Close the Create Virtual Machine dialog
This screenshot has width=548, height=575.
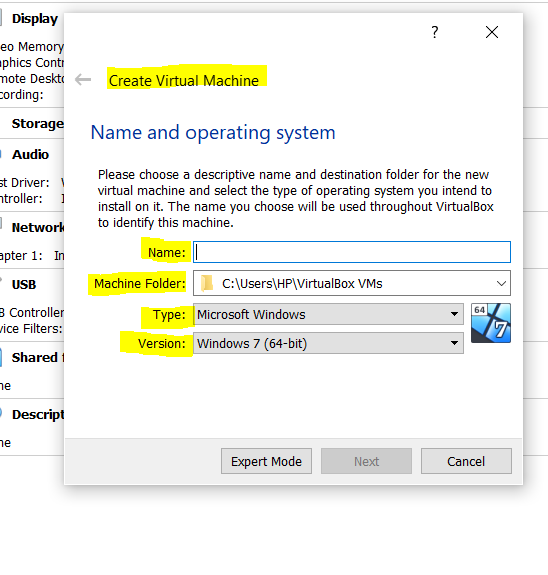492,32
